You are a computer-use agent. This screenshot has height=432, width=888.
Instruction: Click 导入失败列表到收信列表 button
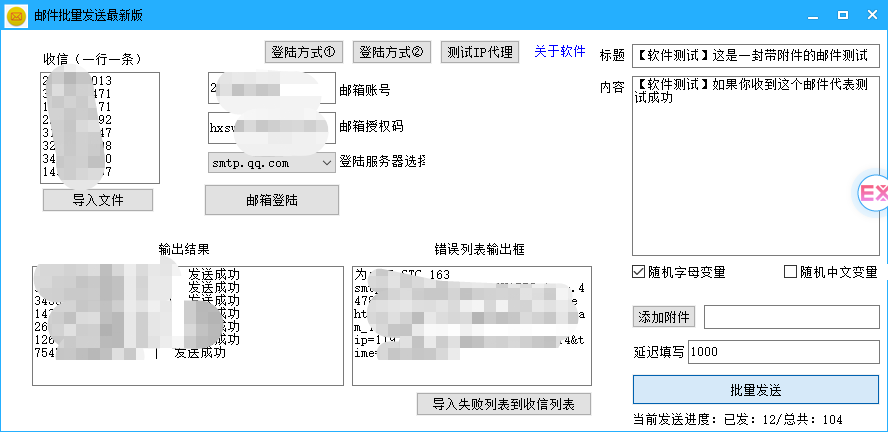click(x=504, y=404)
